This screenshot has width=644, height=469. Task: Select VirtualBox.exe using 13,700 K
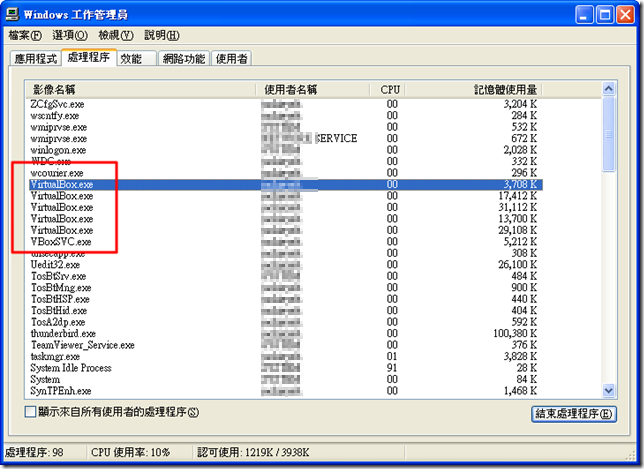(x=284, y=219)
